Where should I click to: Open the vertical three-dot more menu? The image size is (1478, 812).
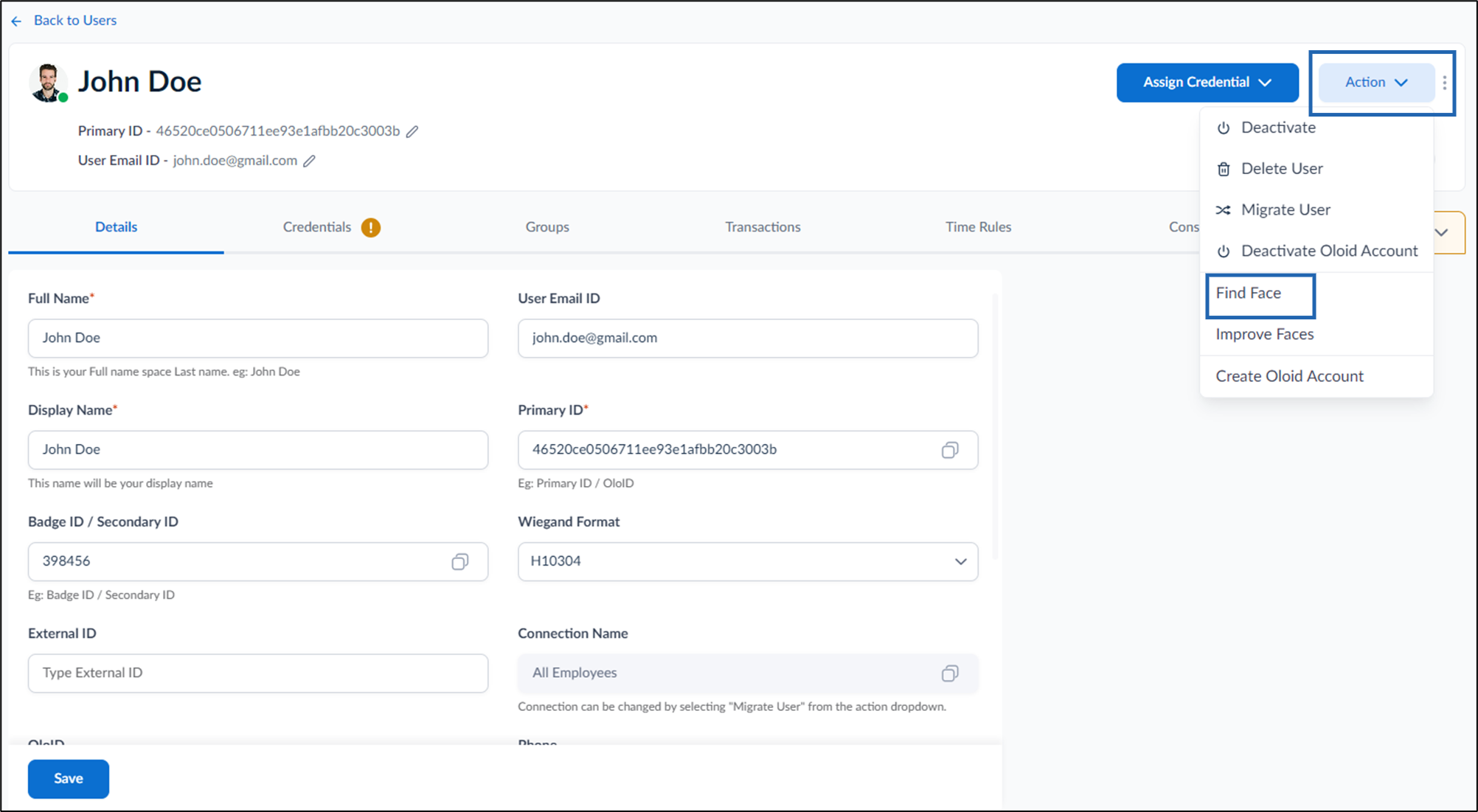click(1444, 83)
